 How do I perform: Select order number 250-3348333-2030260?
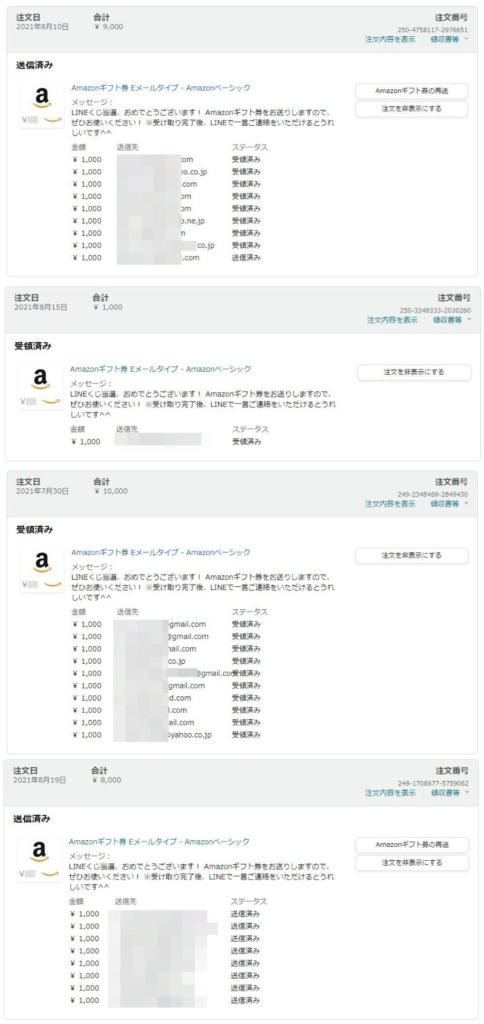[434, 310]
